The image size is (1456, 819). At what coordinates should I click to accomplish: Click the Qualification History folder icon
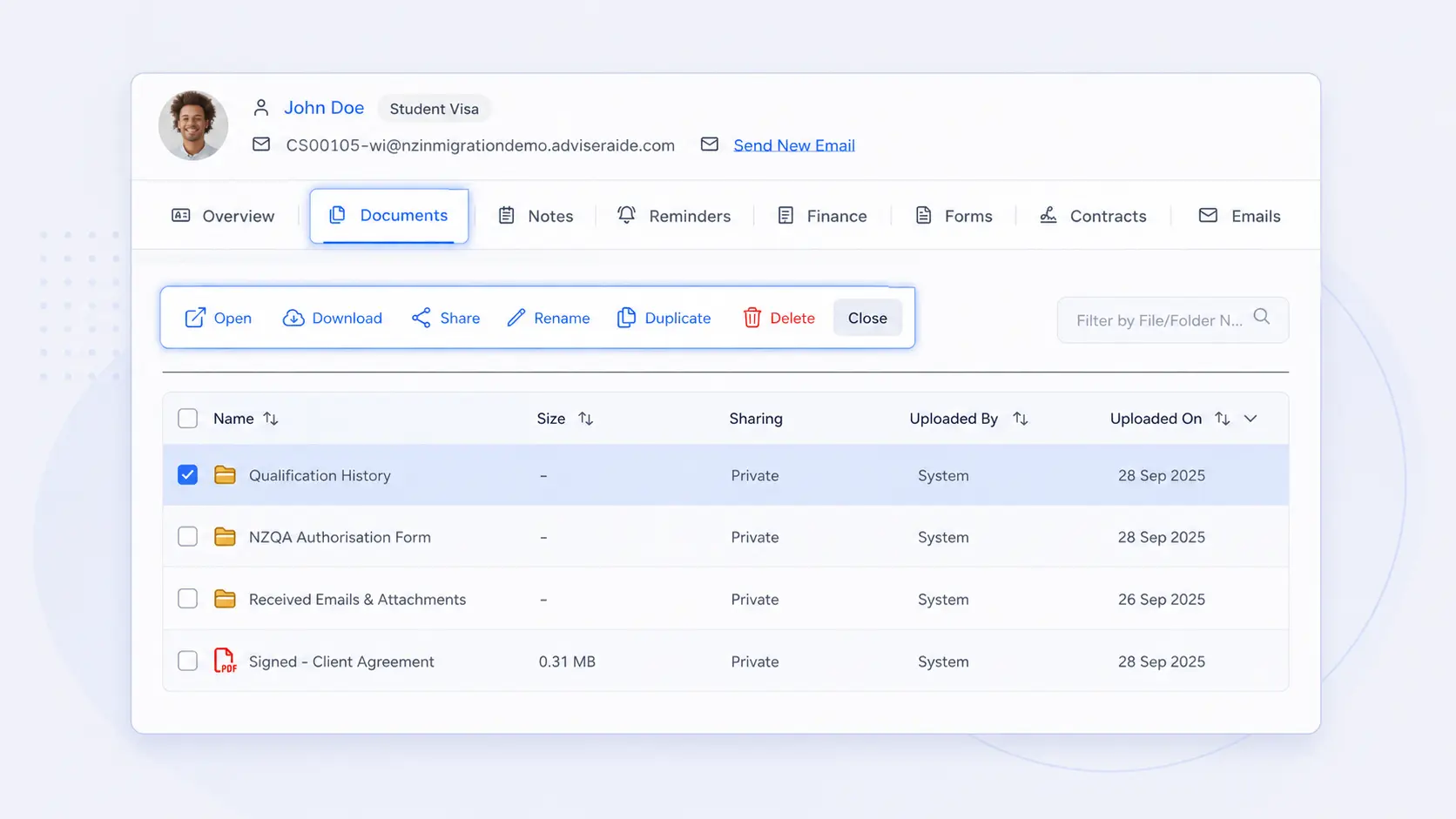coord(225,474)
